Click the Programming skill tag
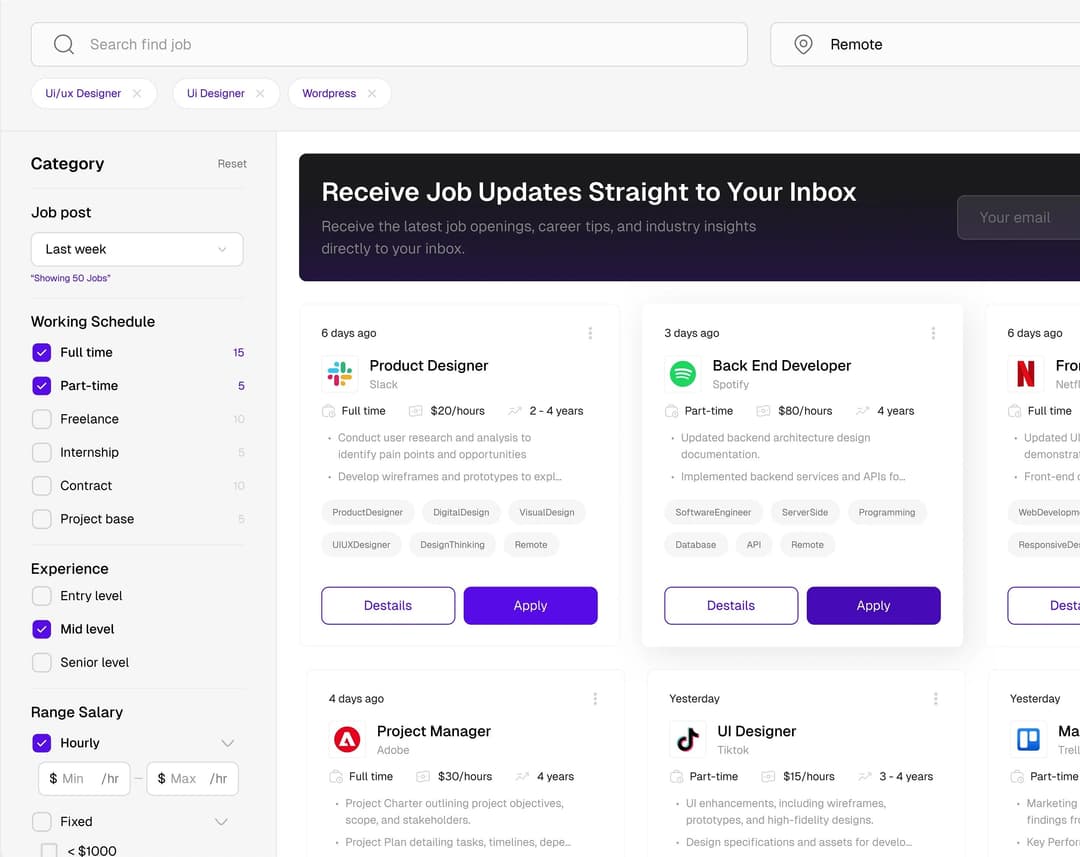The width and height of the screenshot is (1080, 857). click(887, 513)
